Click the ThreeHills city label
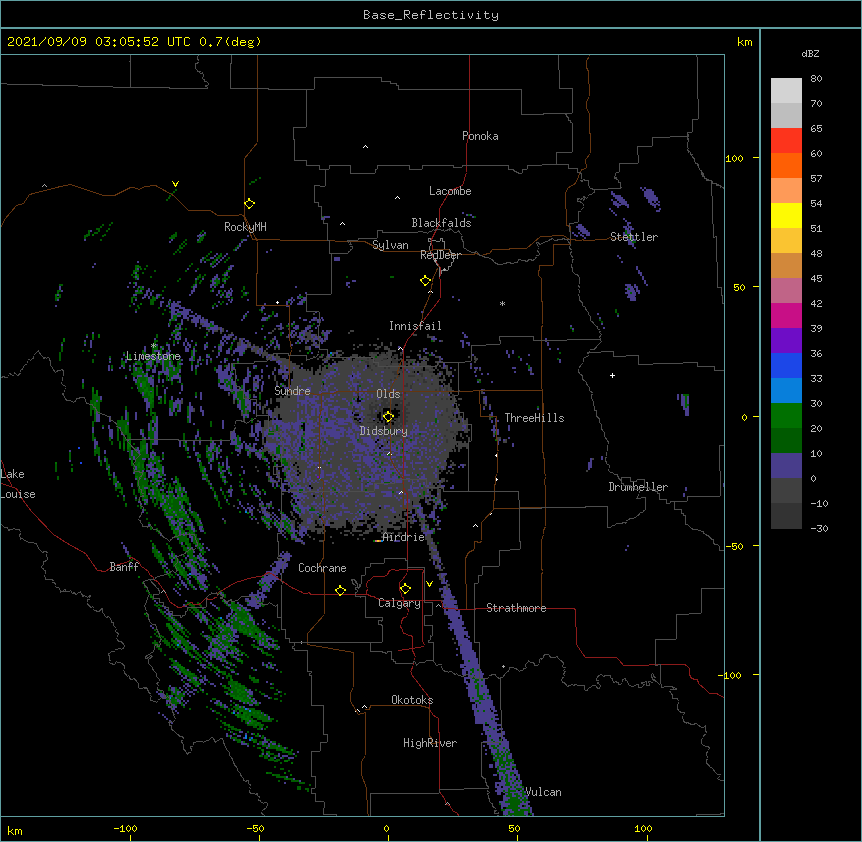 [x=534, y=418]
